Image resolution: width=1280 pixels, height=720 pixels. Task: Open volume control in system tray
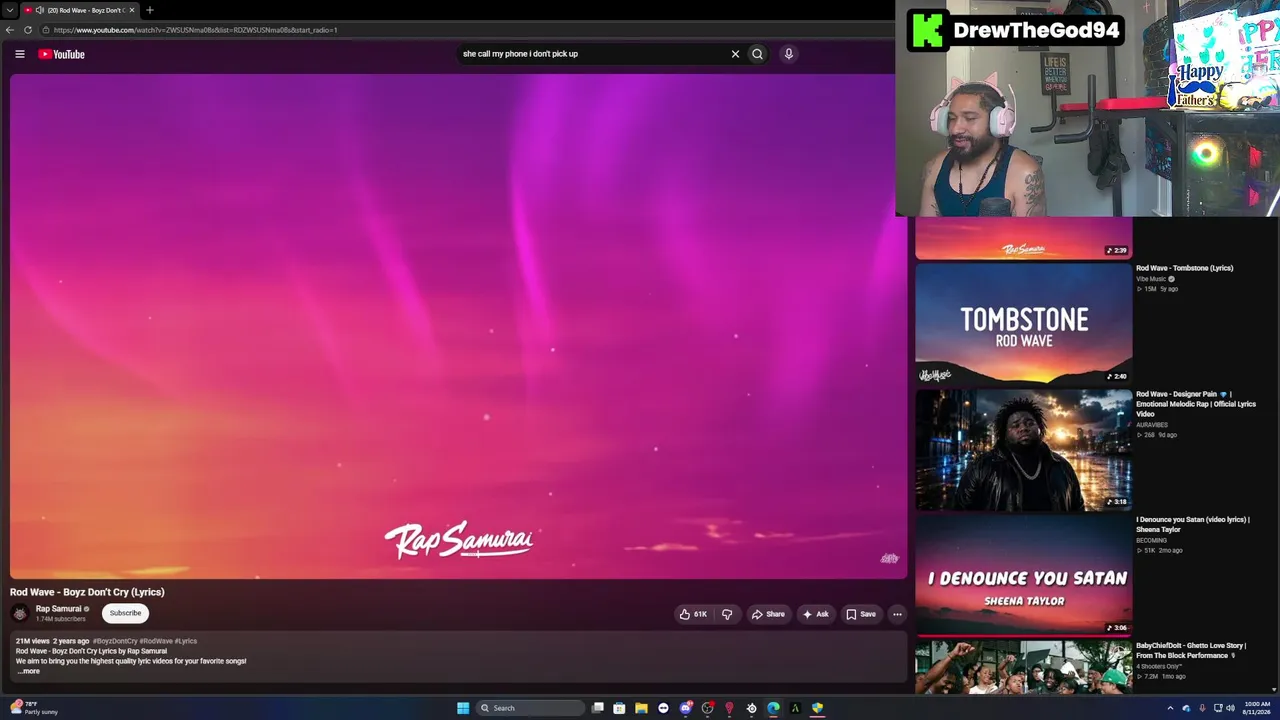1230,708
